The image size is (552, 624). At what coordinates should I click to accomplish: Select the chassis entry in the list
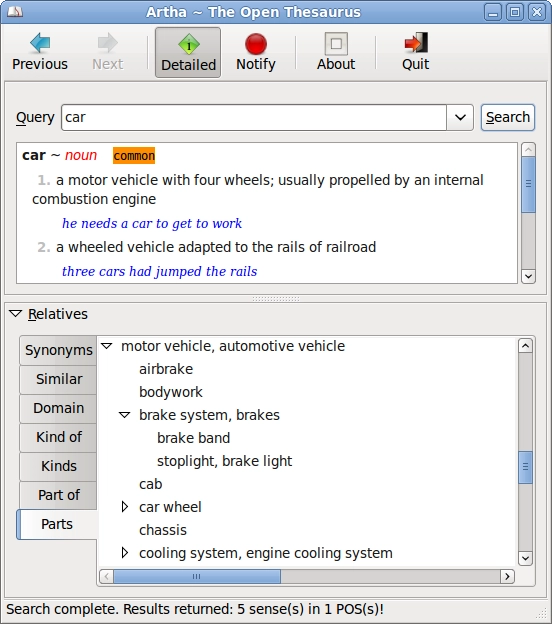point(163,530)
